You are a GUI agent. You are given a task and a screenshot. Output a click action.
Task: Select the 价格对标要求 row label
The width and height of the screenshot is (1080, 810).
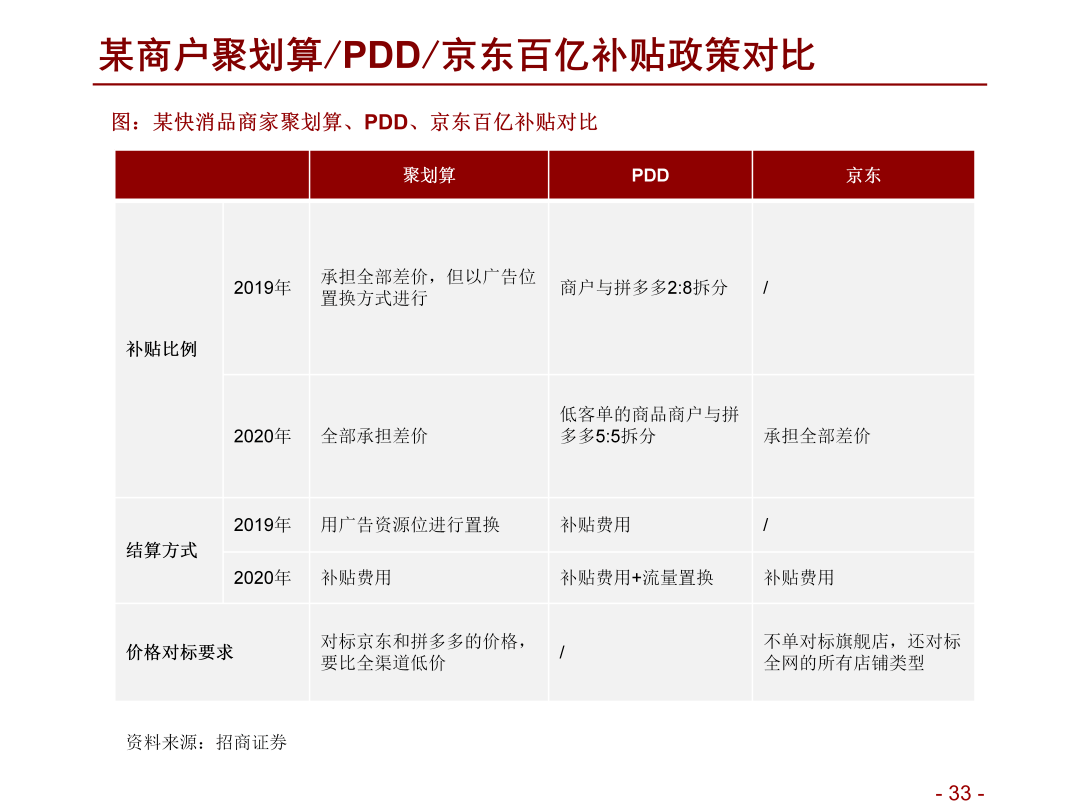point(180,652)
